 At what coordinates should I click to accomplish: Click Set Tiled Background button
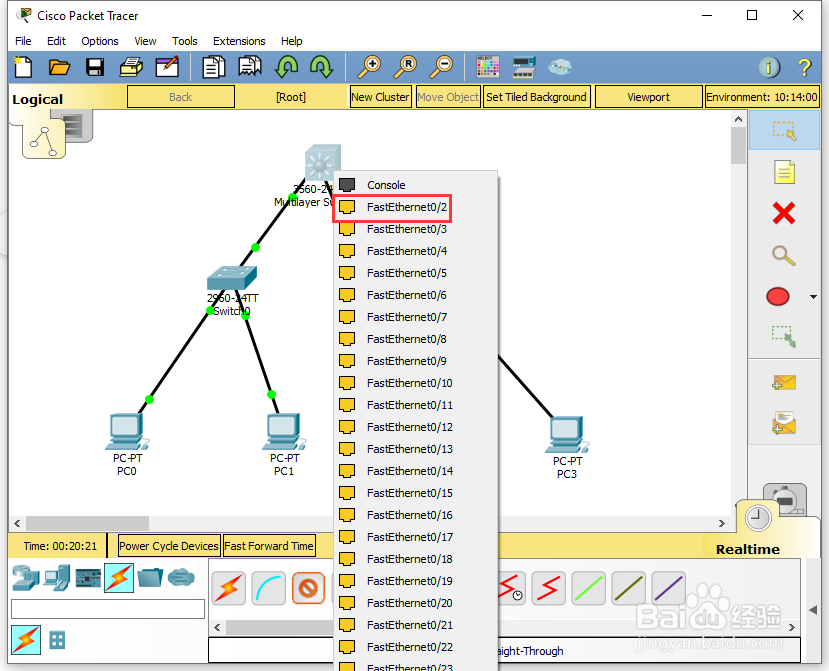coord(536,97)
